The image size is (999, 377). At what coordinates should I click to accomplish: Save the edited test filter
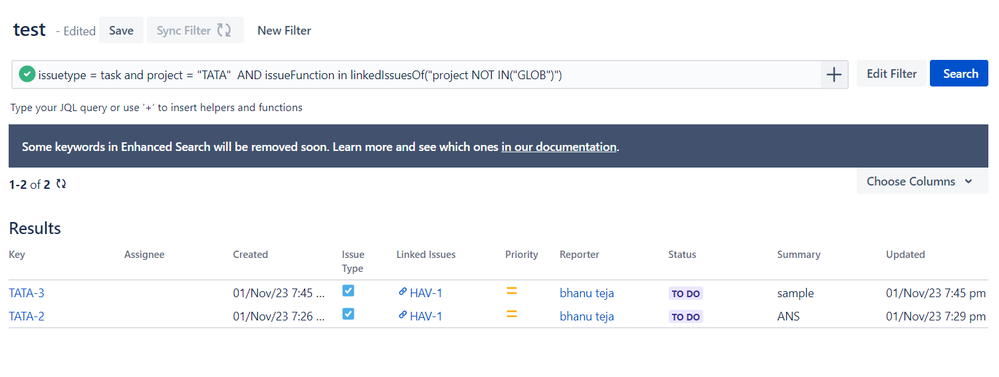click(x=121, y=30)
